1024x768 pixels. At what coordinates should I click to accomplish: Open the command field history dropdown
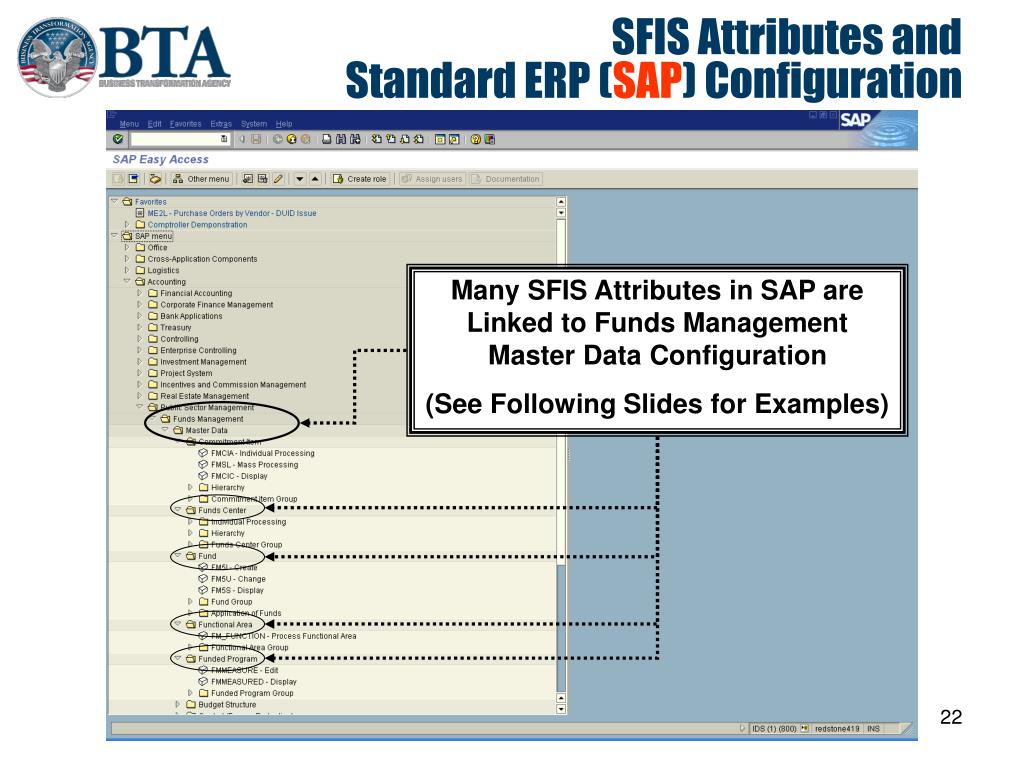[x=224, y=139]
